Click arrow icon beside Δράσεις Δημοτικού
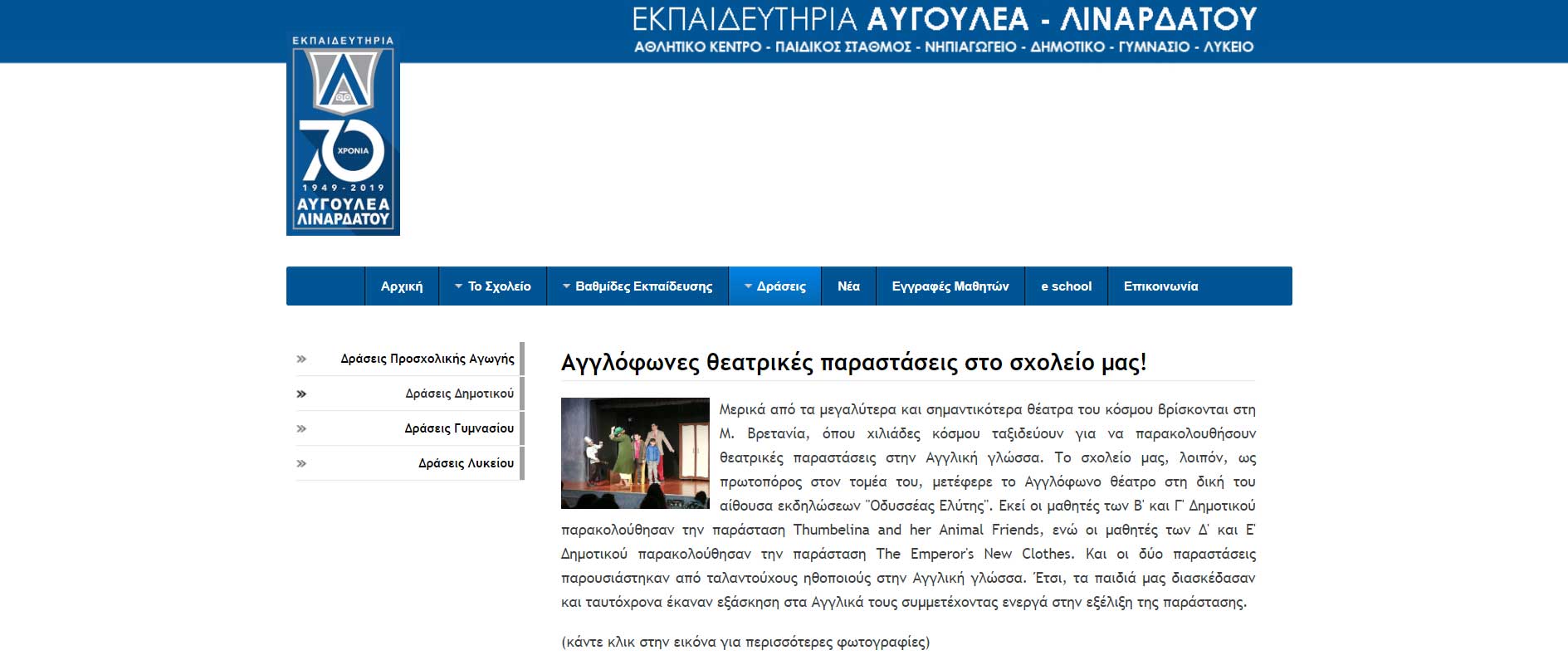The height and width of the screenshot is (660, 1568). click(301, 394)
